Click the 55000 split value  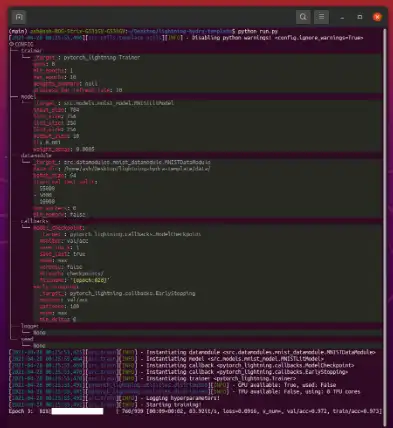(47, 188)
